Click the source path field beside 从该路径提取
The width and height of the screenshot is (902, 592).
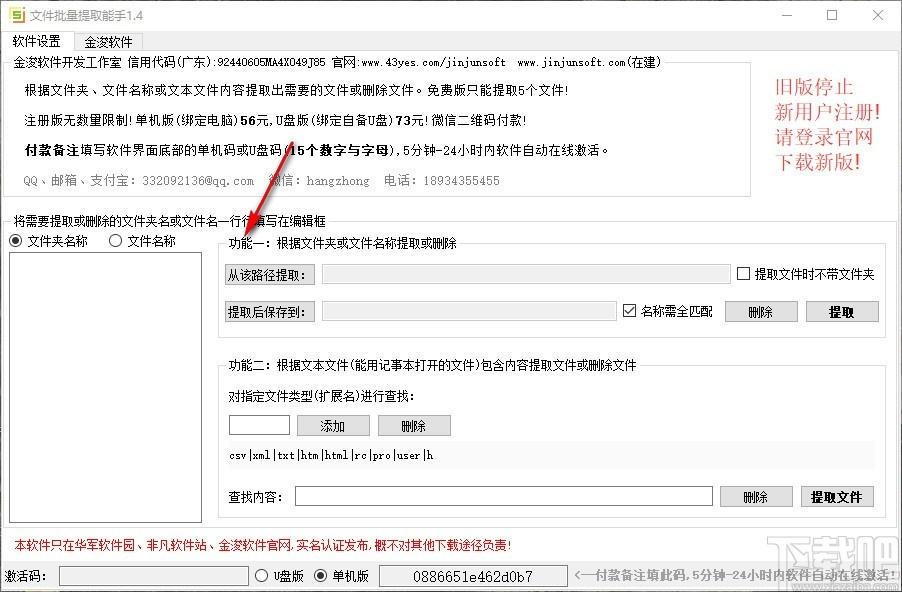click(x=526, y=274)
